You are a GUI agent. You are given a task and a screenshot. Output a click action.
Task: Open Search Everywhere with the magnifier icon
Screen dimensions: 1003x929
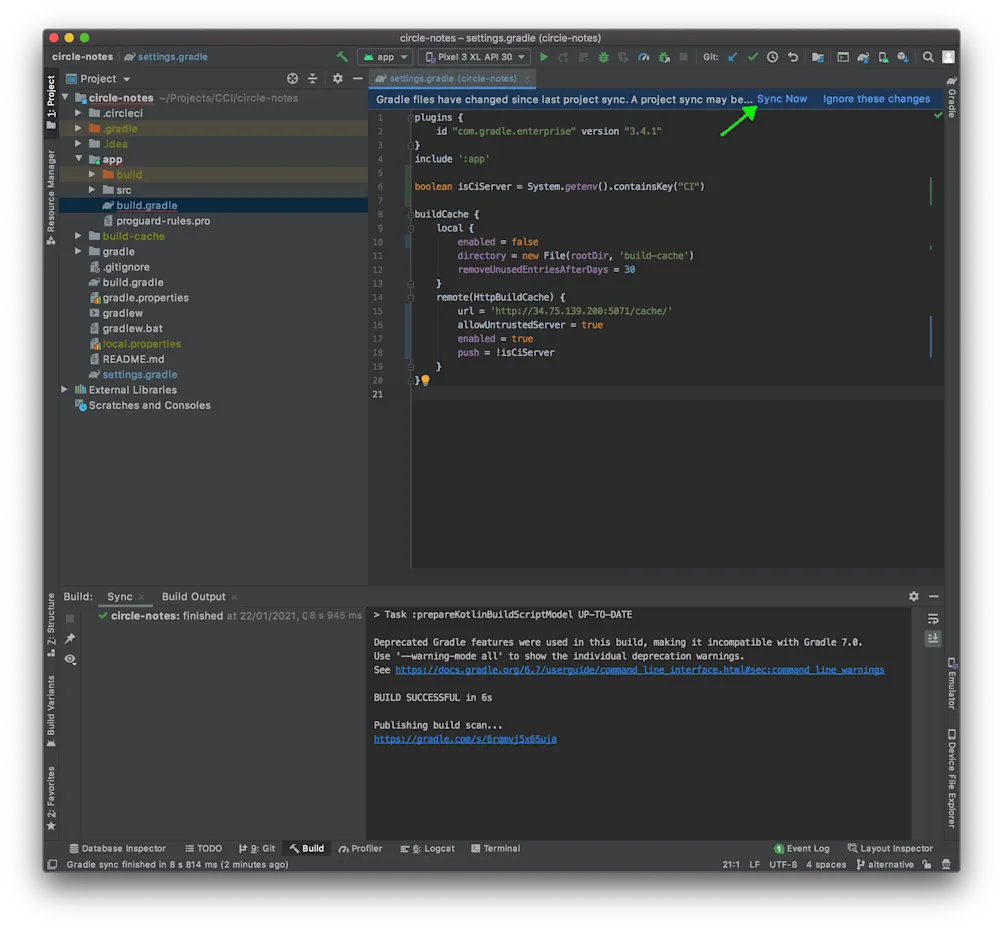point(927,57)
